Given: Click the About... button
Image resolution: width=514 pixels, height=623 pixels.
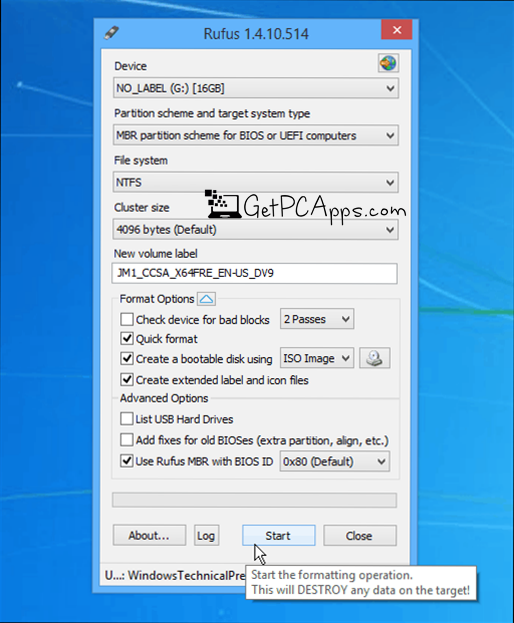Looking at the screenshot, I should (149, 536).
